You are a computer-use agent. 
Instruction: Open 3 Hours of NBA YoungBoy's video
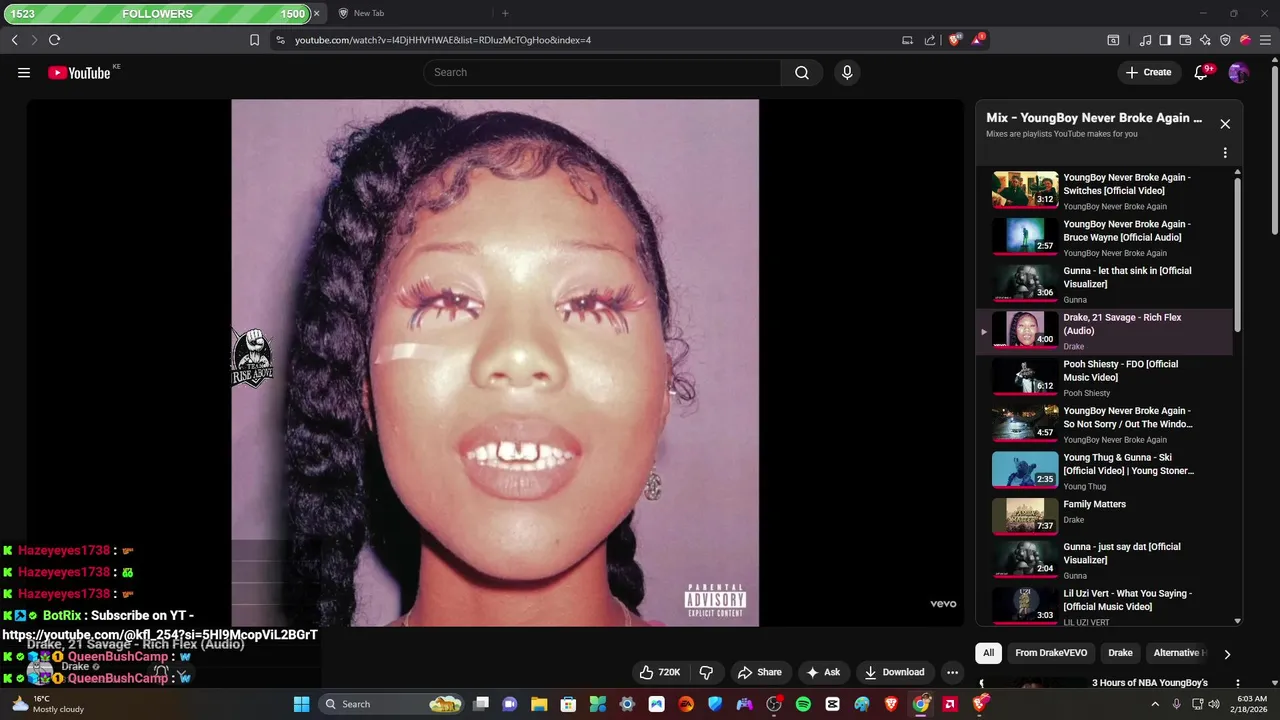point(1150,683)
